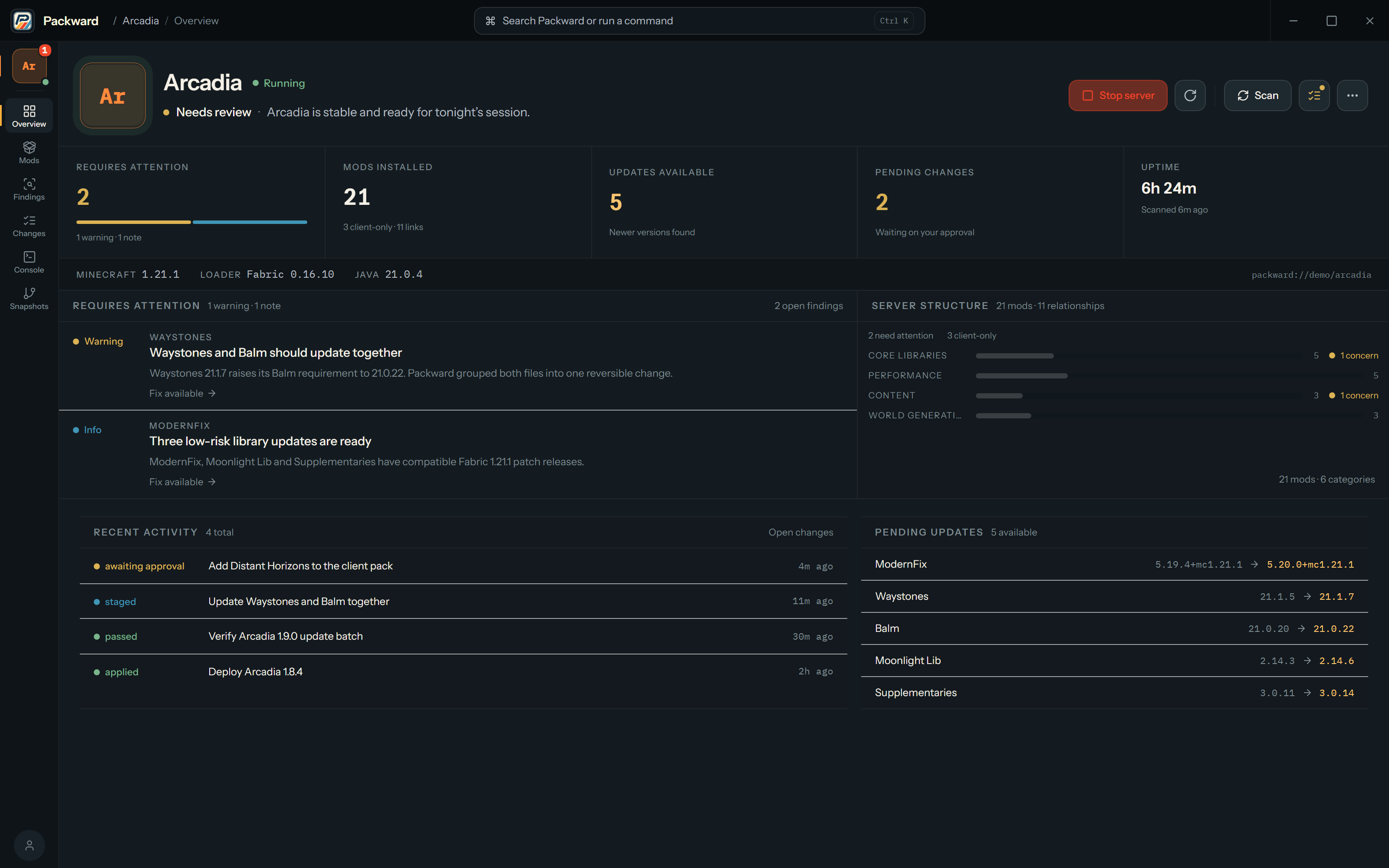
Task: Run a Scan on the server
Action: pos(1257,95)
